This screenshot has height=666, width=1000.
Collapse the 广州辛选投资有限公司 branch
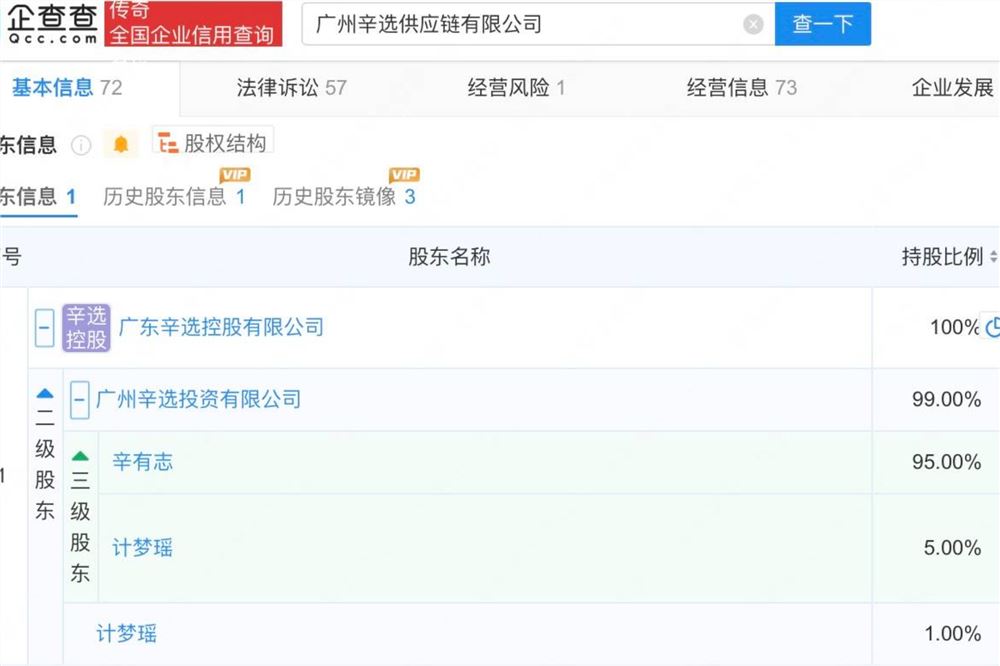click(78, 398)
